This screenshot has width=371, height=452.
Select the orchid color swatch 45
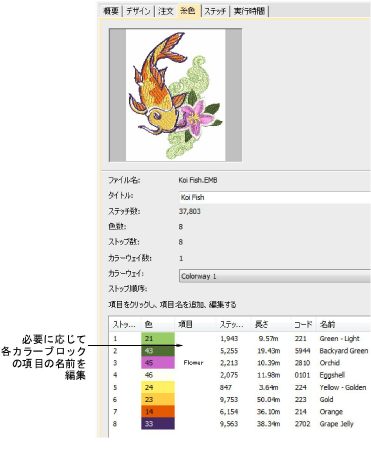158,363
